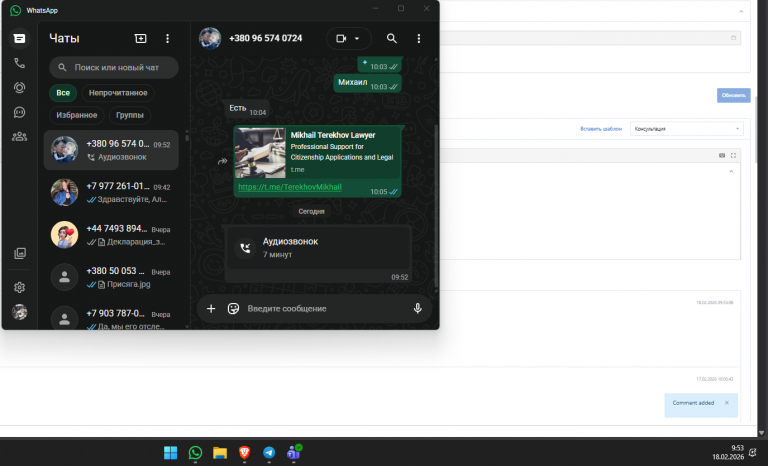Open the Calls section in WhatsApp sidebar

19,63
